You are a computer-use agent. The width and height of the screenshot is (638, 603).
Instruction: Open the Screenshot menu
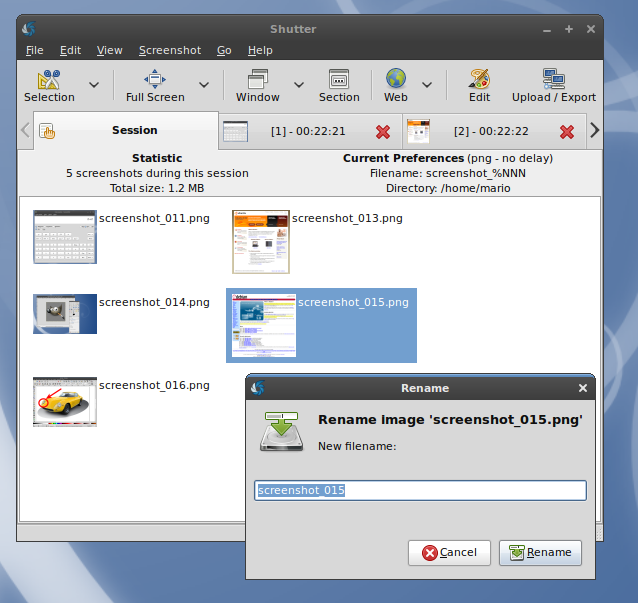[169, 50]
